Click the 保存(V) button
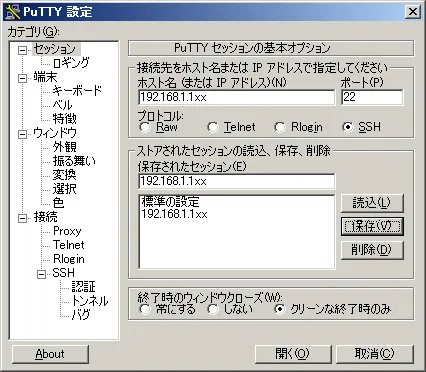Screen dimensions: 426x372 [372, 226]
